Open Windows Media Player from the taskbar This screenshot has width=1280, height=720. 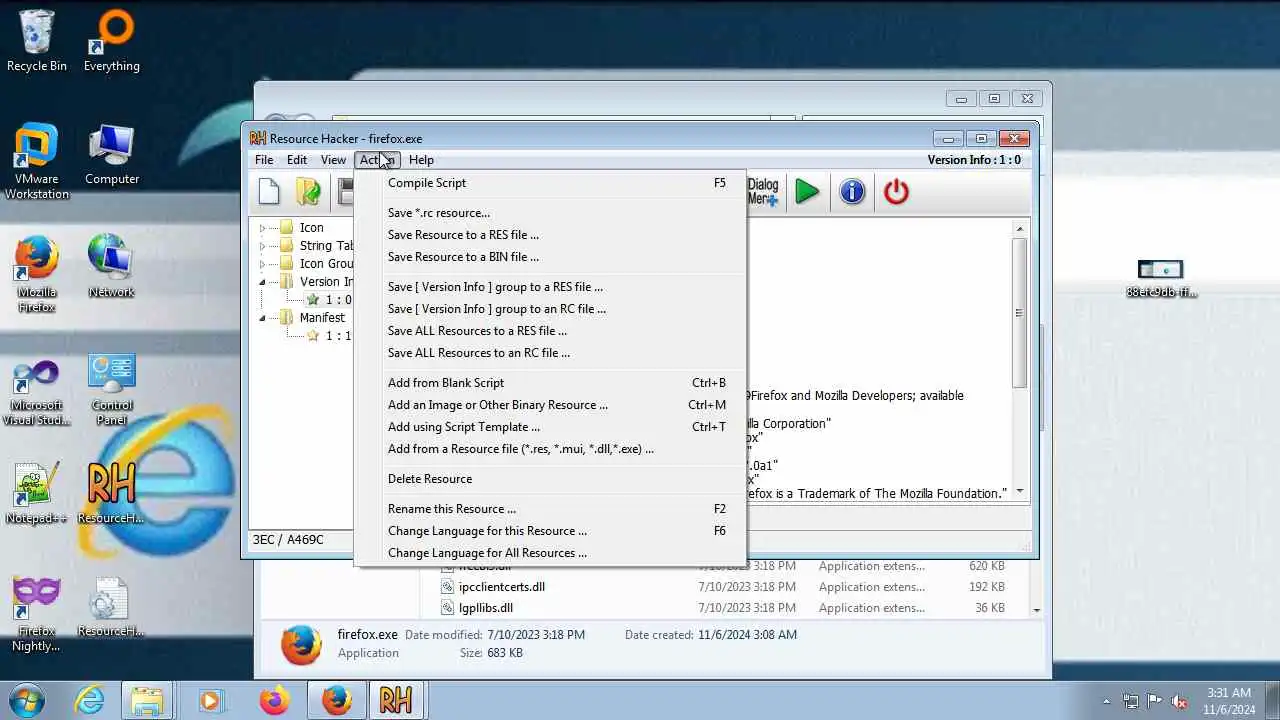click(210, 700)
